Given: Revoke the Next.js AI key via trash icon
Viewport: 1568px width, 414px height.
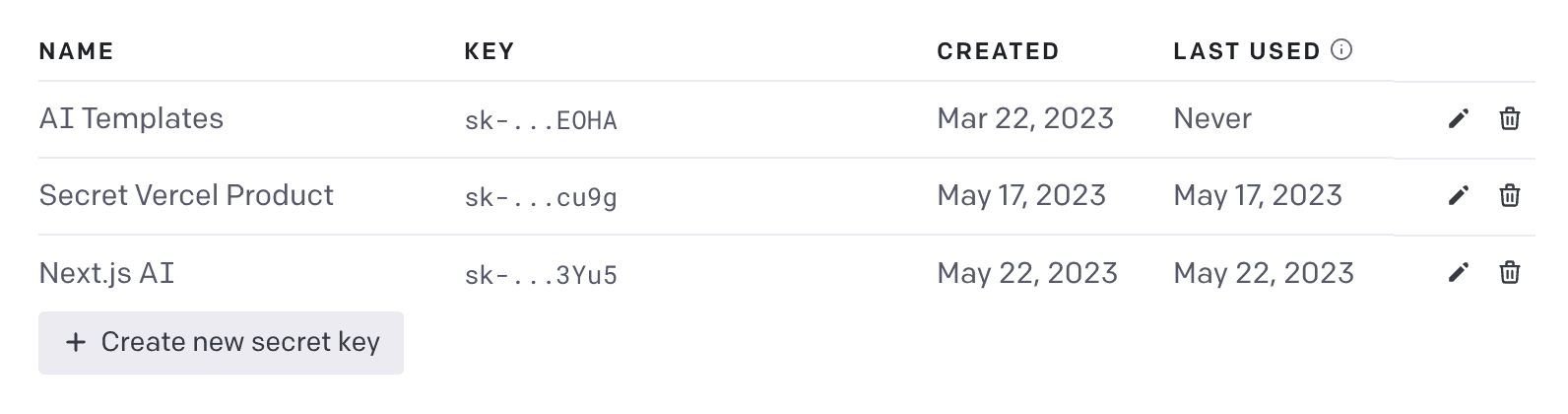Looking at the screenshot, I should 1509,272.
